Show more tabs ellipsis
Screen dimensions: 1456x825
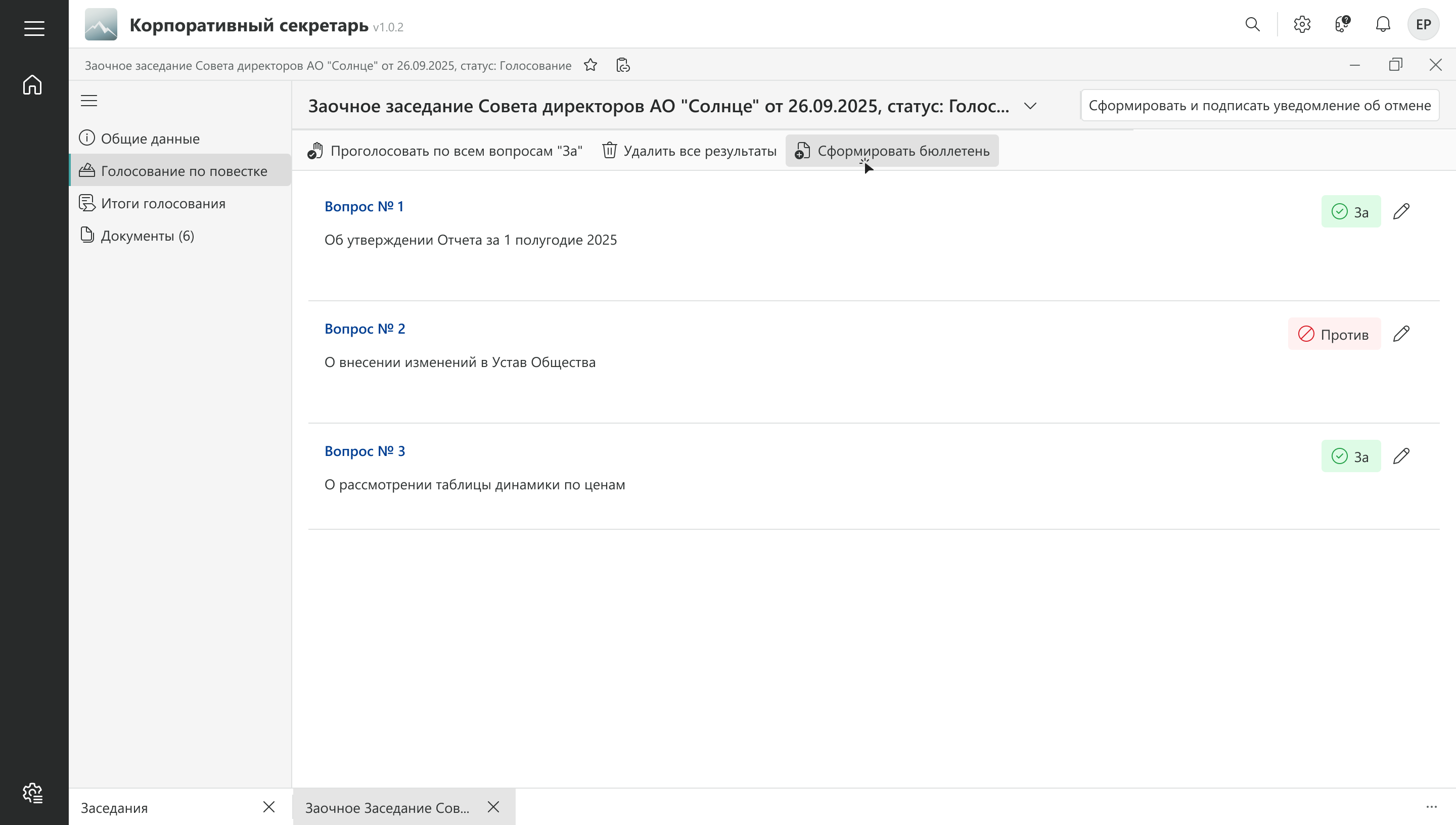coord(1431,807)
